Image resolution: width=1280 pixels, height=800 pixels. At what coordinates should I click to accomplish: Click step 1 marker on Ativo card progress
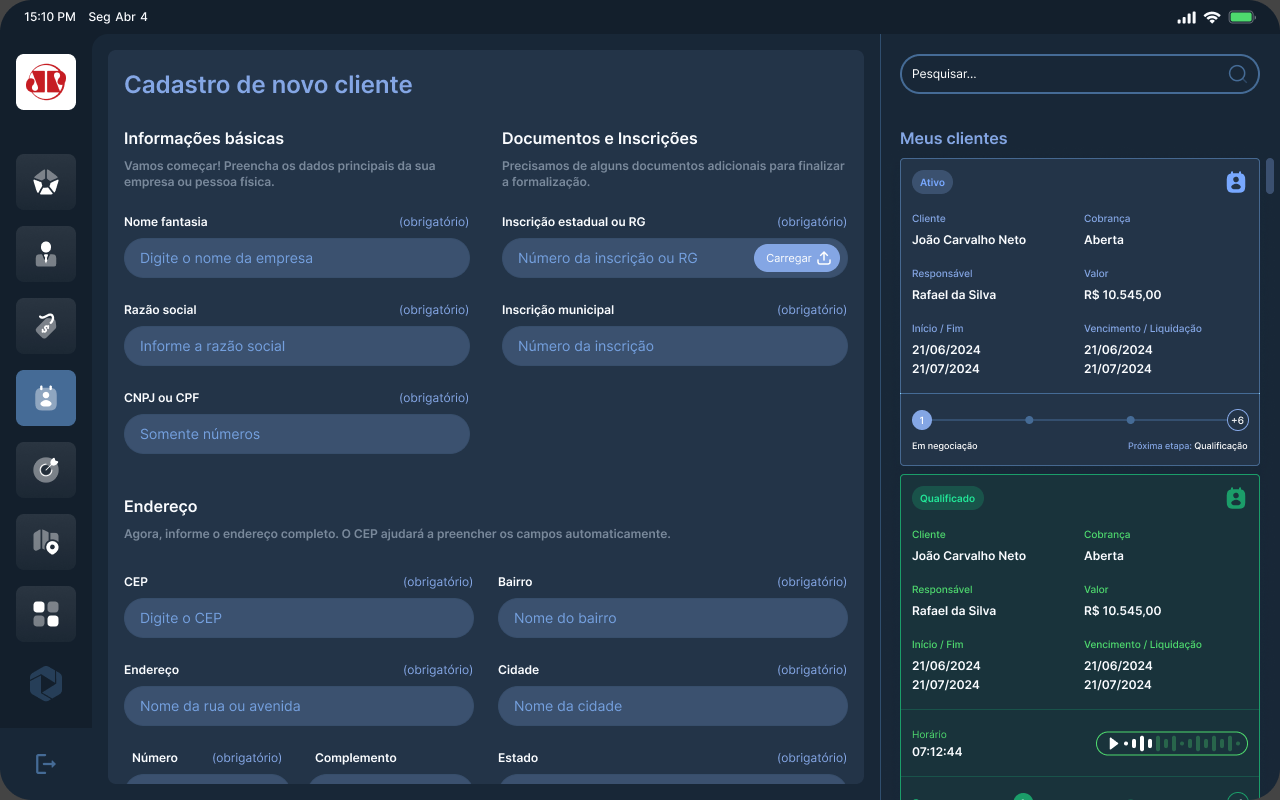pos(922,420)
